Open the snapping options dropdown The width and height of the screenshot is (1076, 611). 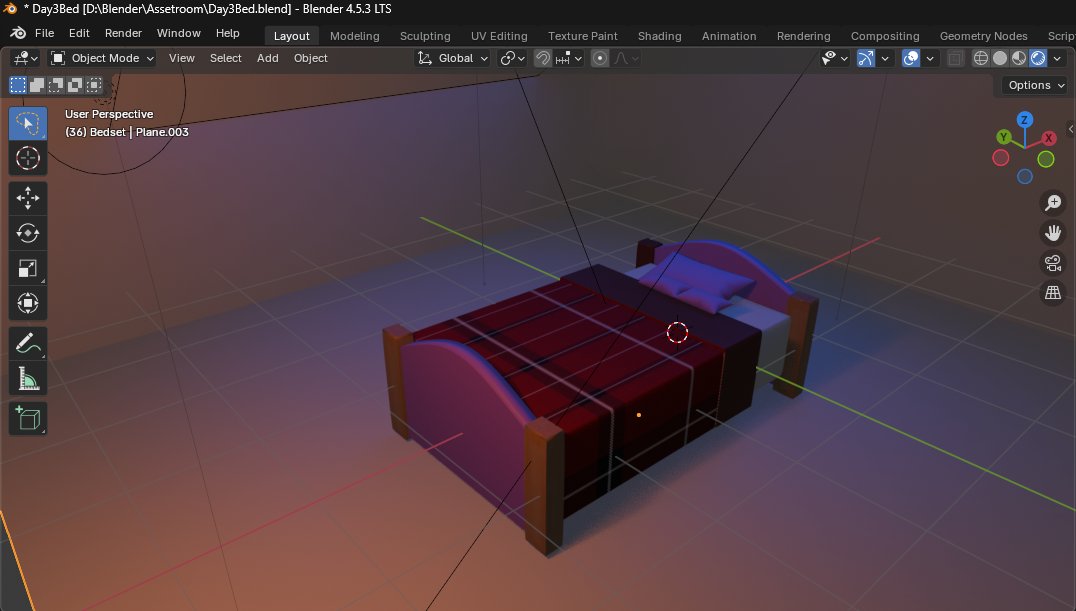coord(568,58)
